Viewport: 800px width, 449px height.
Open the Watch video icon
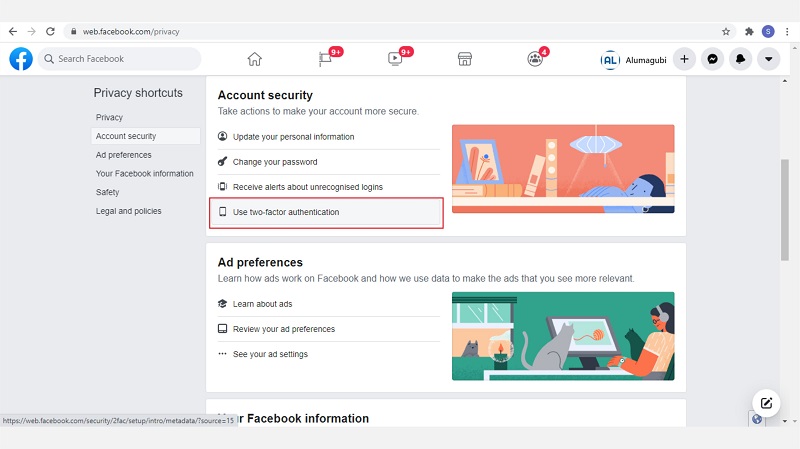395,59
